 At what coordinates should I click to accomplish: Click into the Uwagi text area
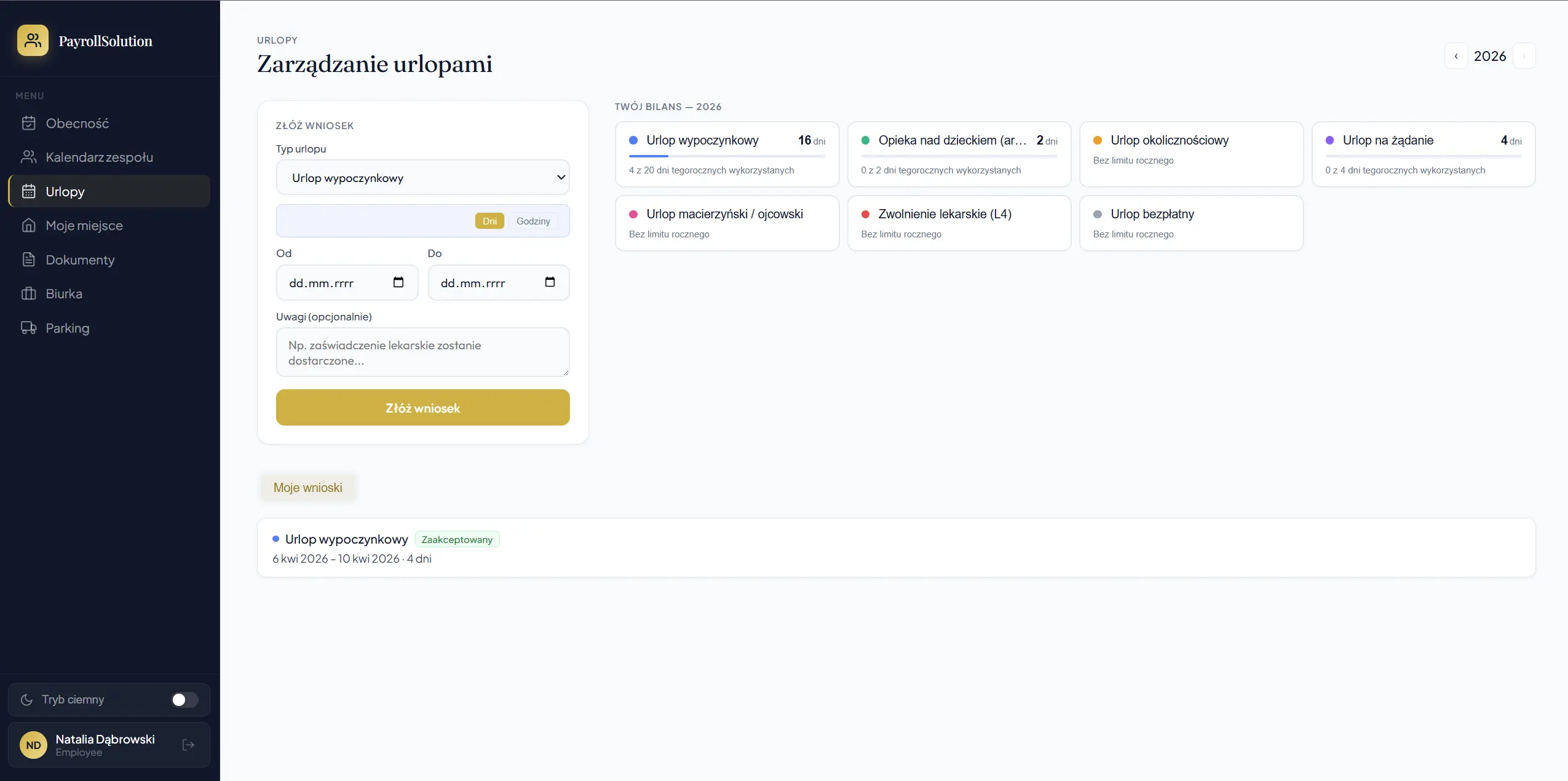click(x=422, y=352)
